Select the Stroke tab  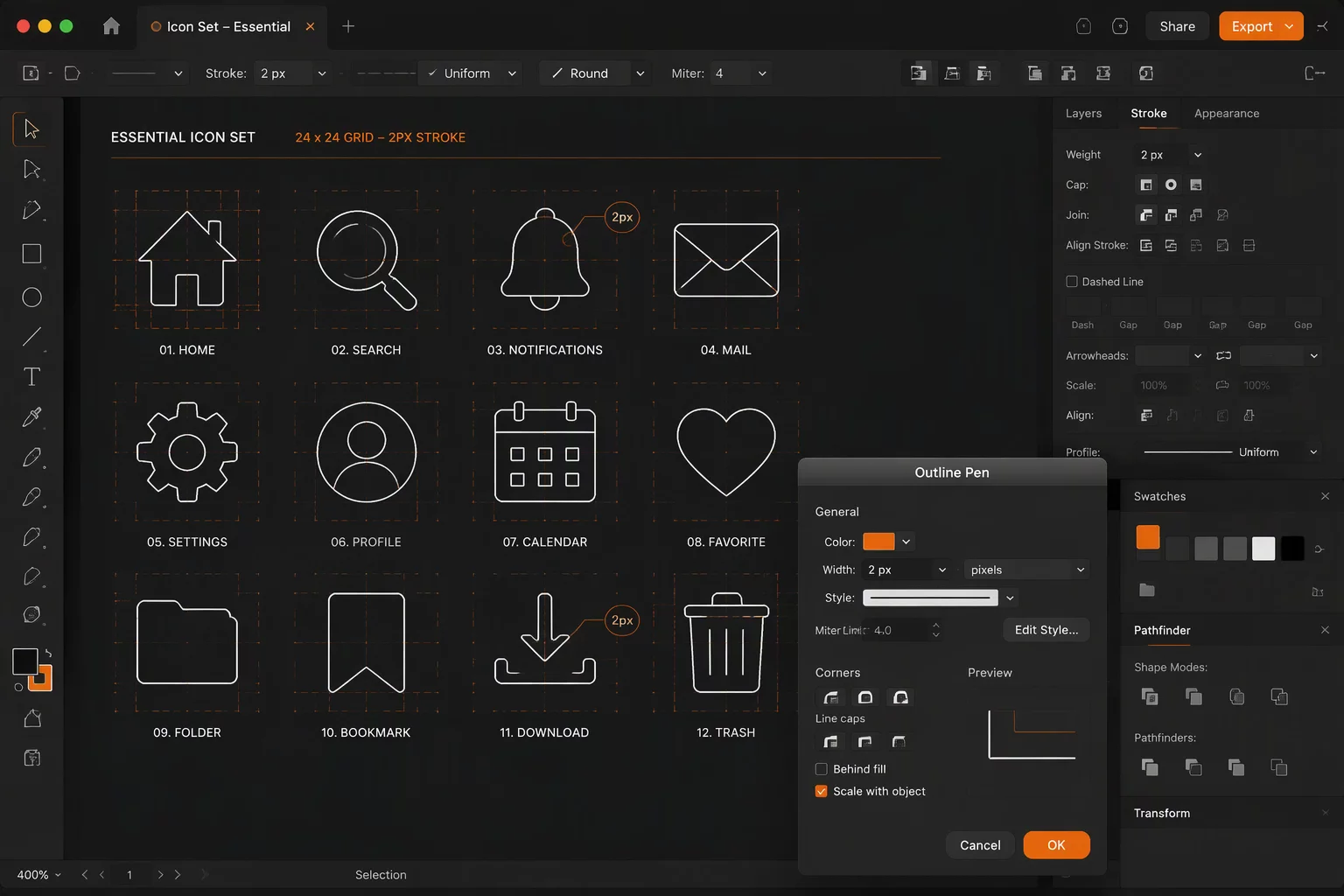pyautogui.click(x=1149, y=114)
